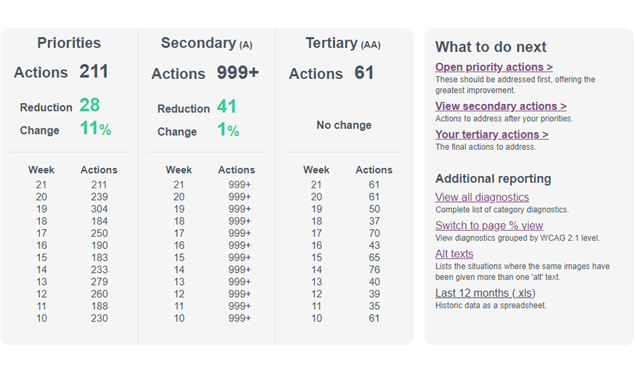Download Last 12 months (.xls) spreadsheet
635x375 pixels.
tap(485, 293)
